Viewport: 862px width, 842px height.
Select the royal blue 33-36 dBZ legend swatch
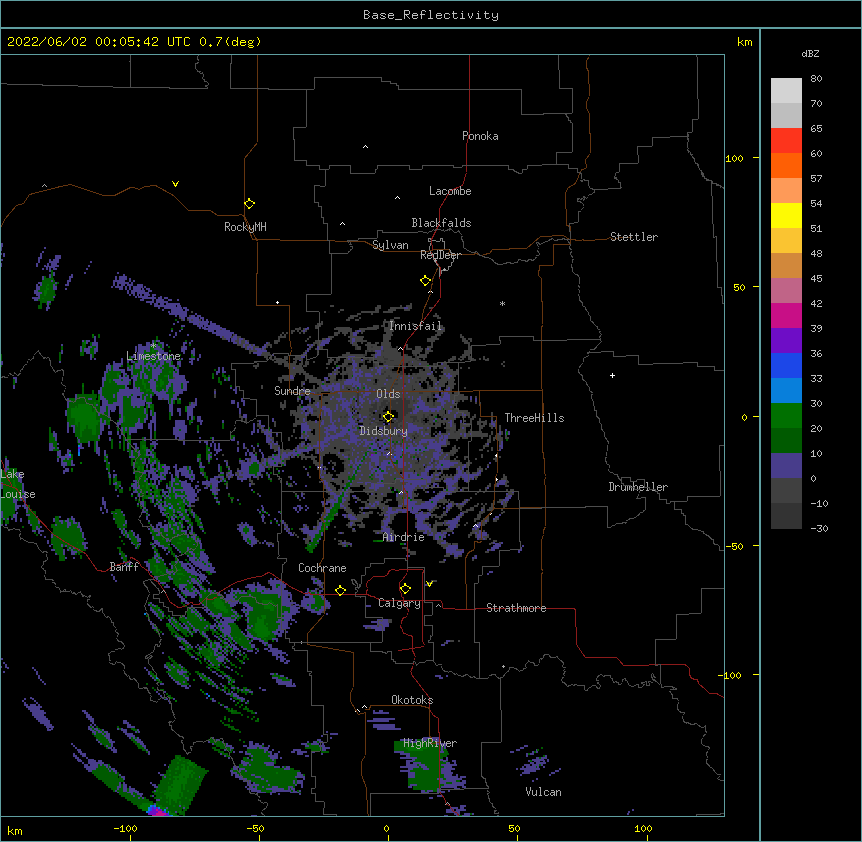[x=786, y=365]
